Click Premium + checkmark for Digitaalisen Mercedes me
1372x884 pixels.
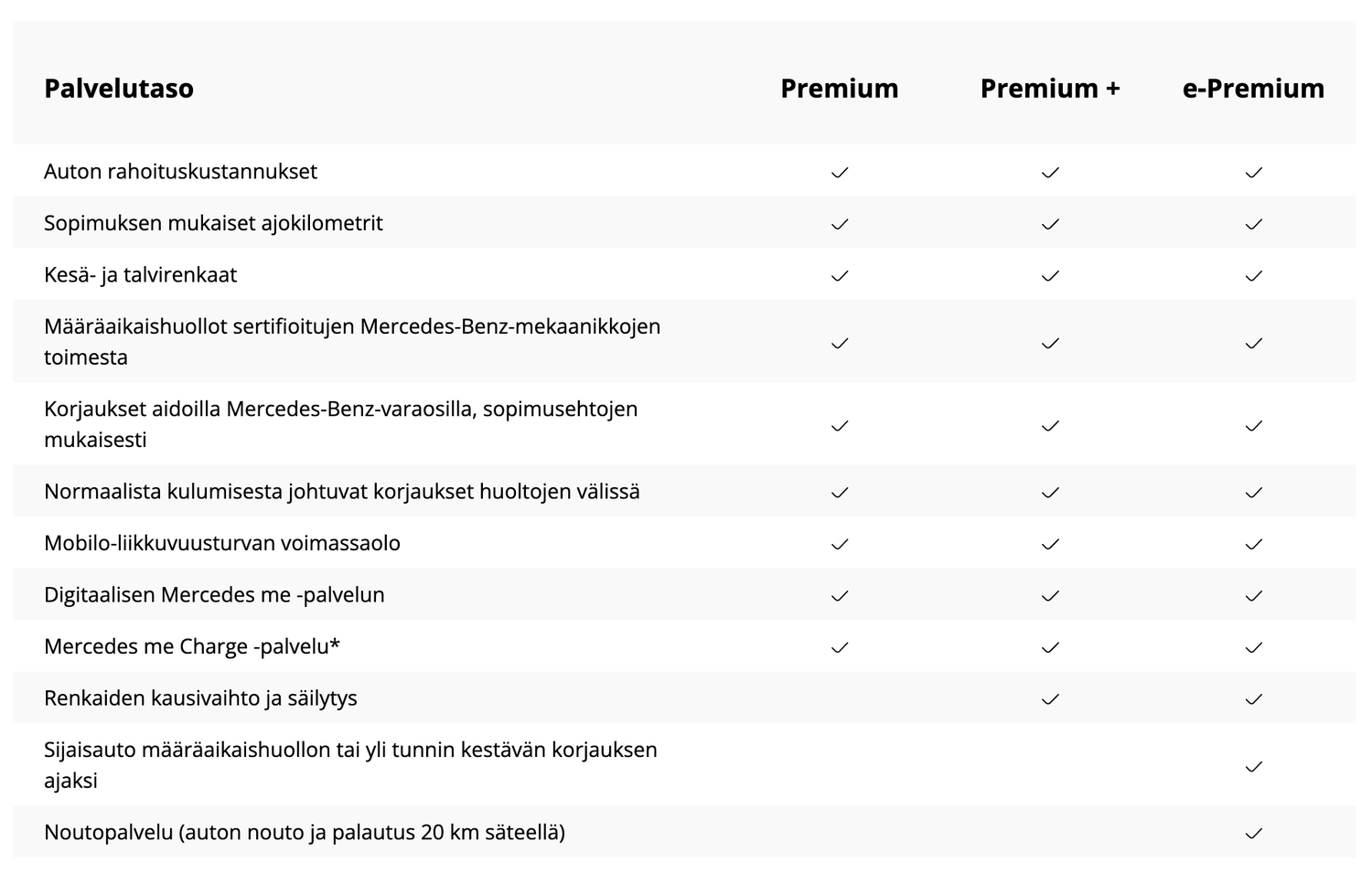[1050, 595]
